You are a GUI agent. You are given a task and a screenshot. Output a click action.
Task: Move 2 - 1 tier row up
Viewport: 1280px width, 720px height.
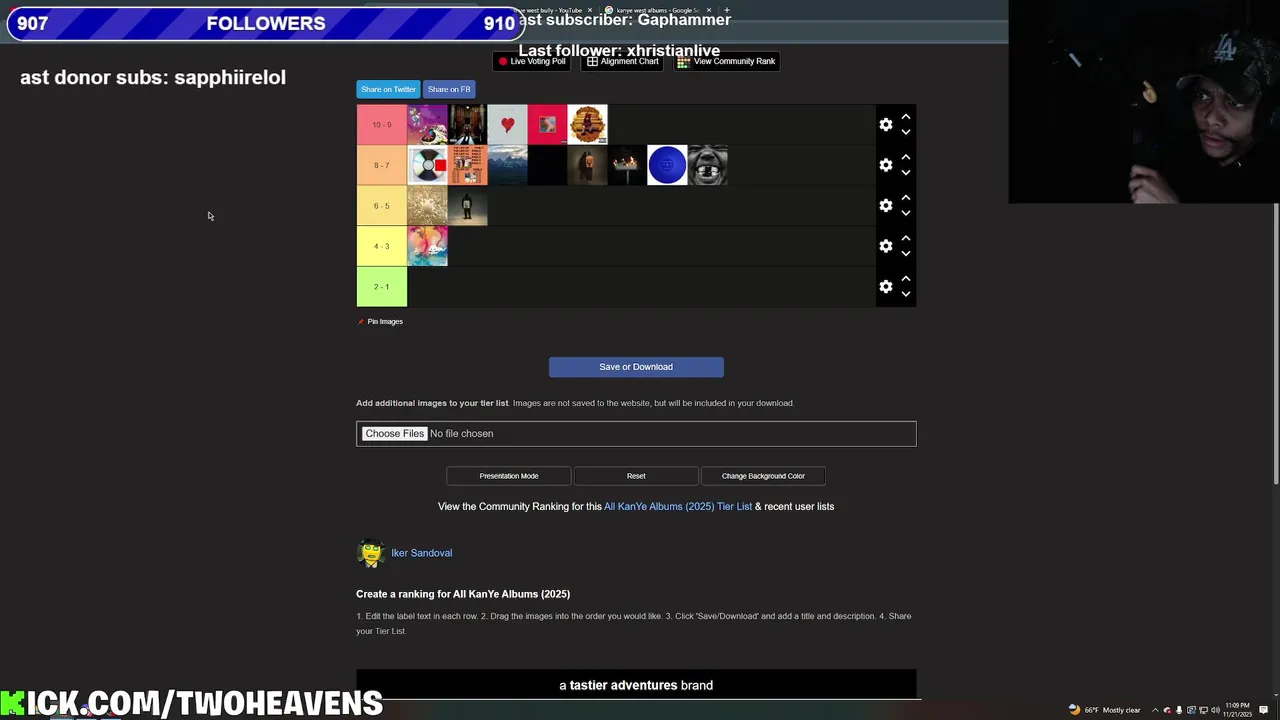tap(906, 279)
